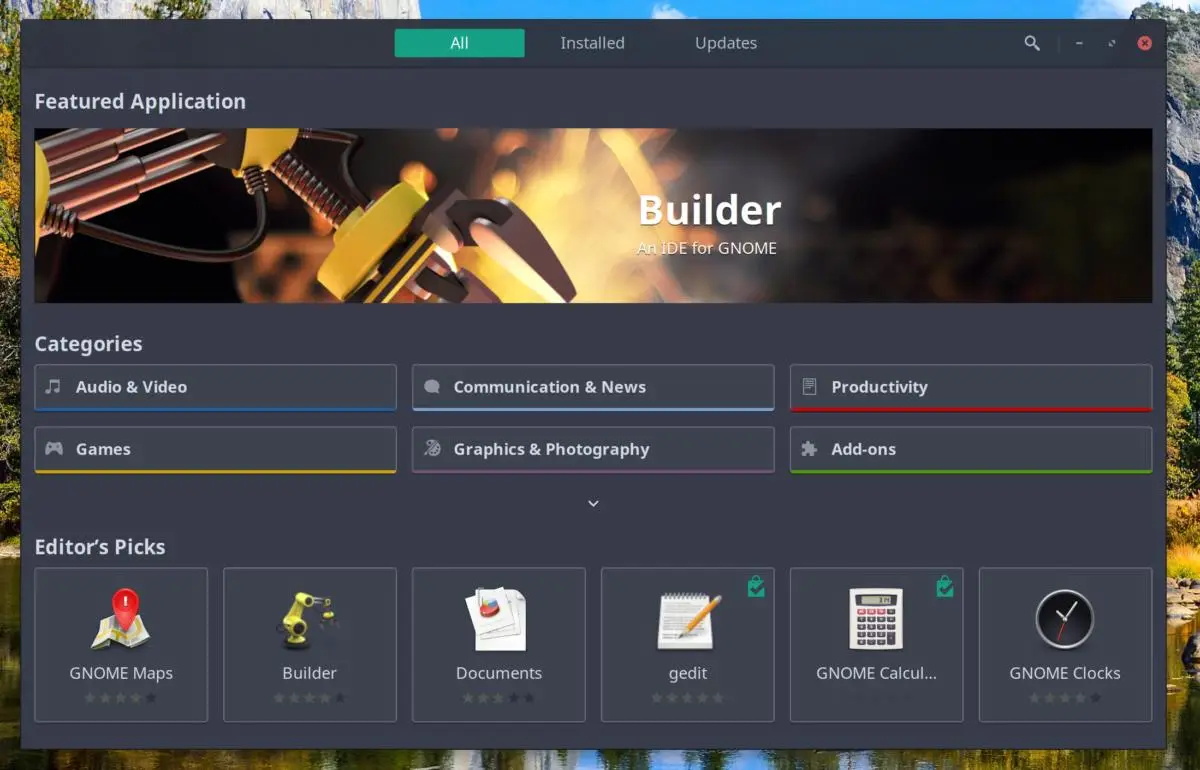The height and width of the screenshot is (770, 1200).
Task: Open the Audio & Video category
Action: coord(215,387)
